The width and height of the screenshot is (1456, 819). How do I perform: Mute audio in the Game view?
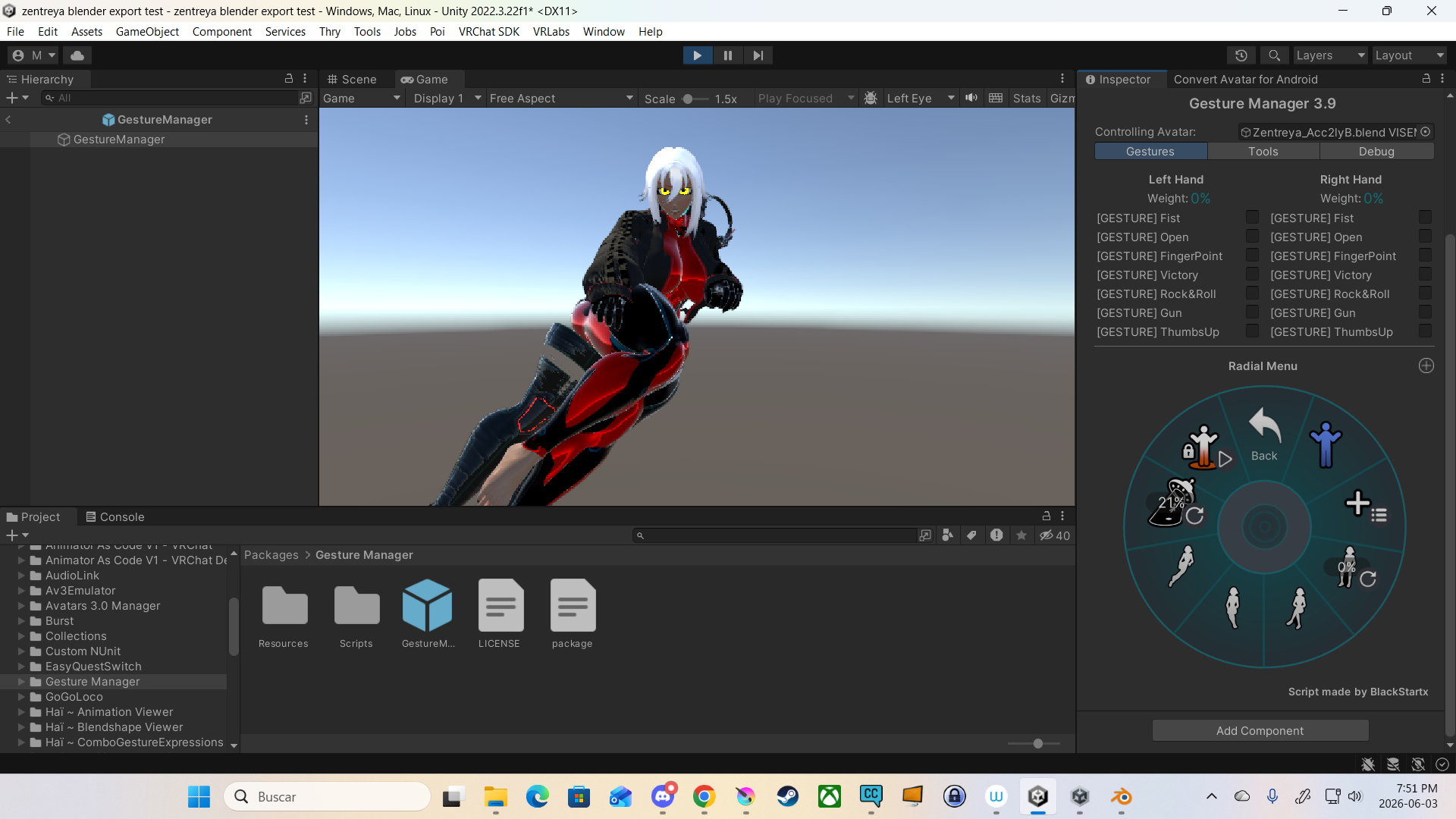tap(971, 98)
